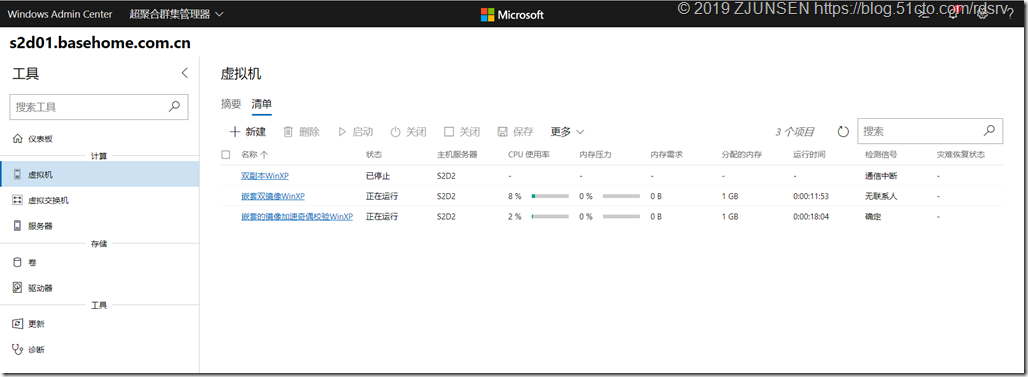The image size is (1028, 377).
Task: Click the magnifier in the 搜索 list box
Action: click(x=989, y=130)
